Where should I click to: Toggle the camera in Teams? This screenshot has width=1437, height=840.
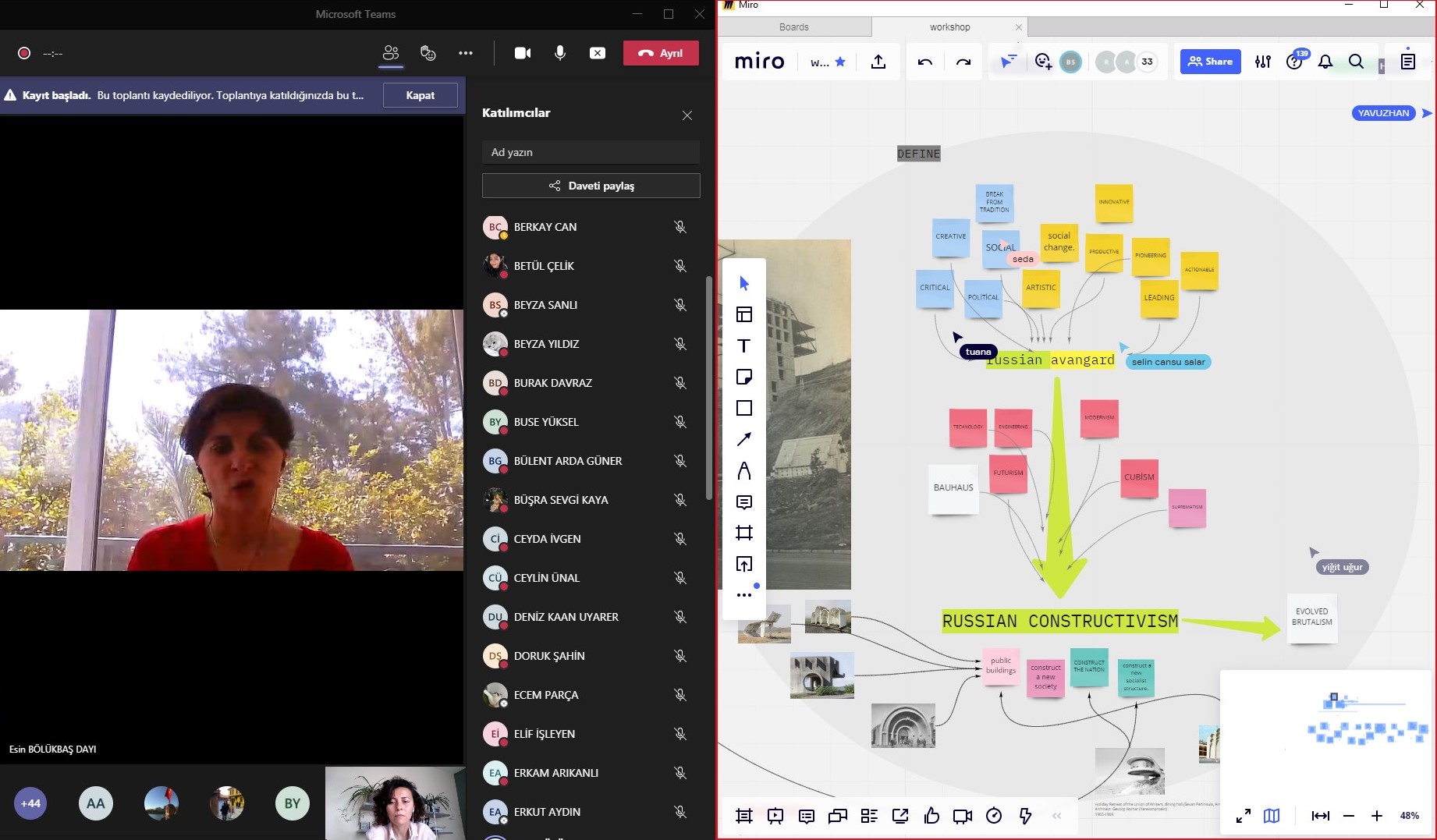523,53
